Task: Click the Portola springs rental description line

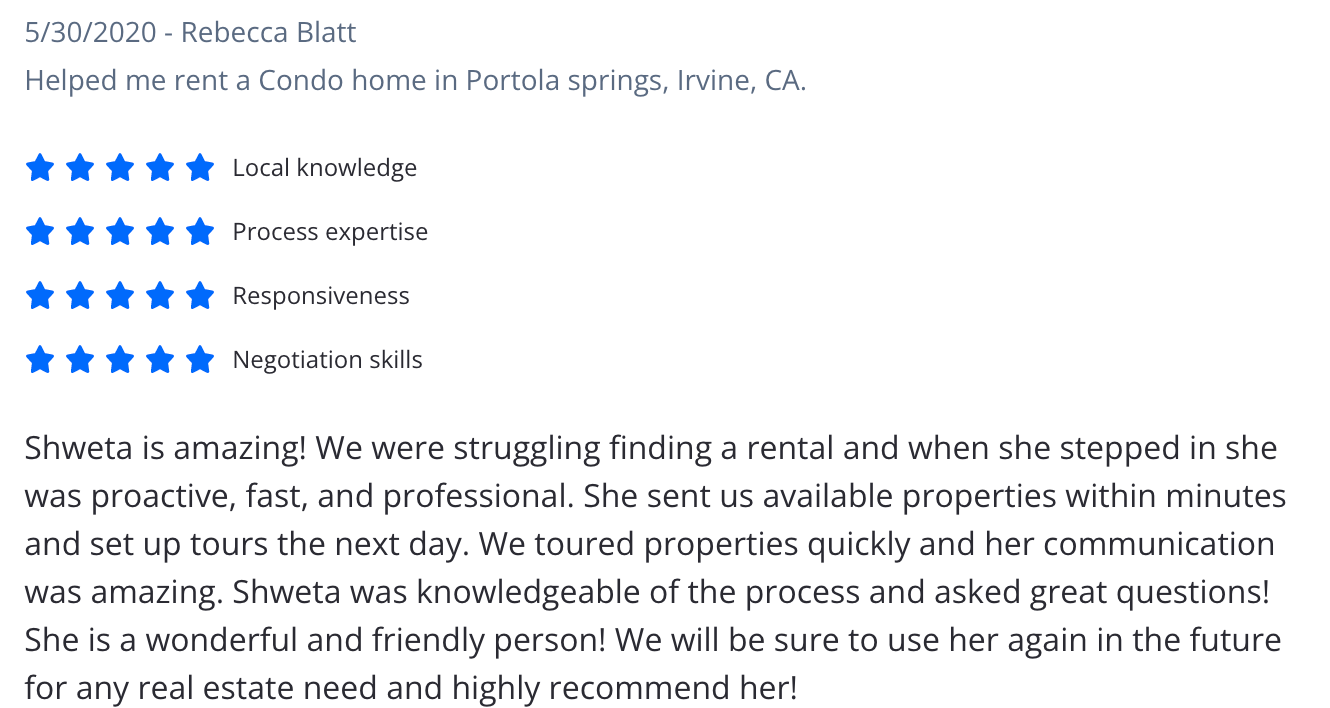Action: click(415, 80)
